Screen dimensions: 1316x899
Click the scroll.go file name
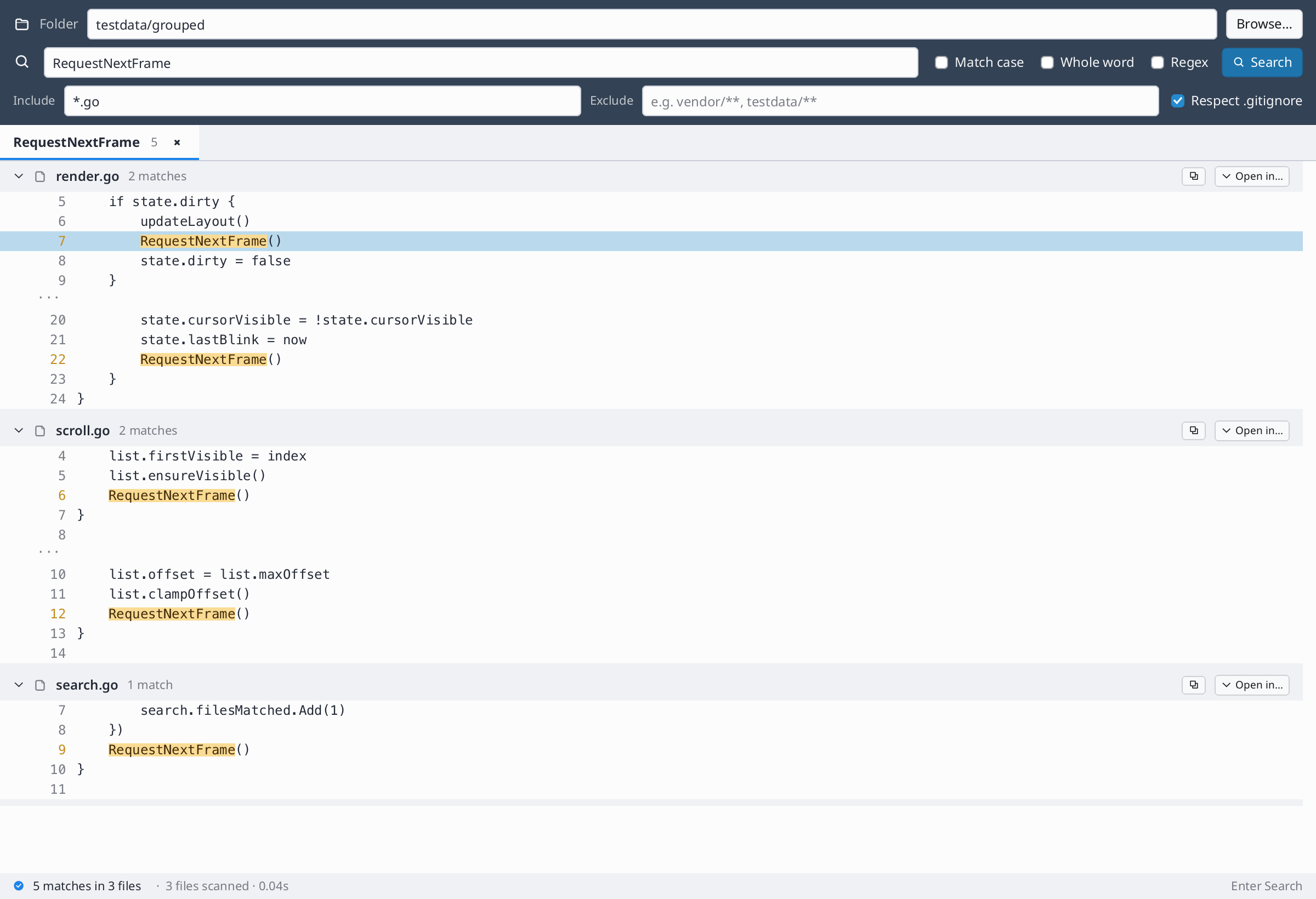(83, 430)
